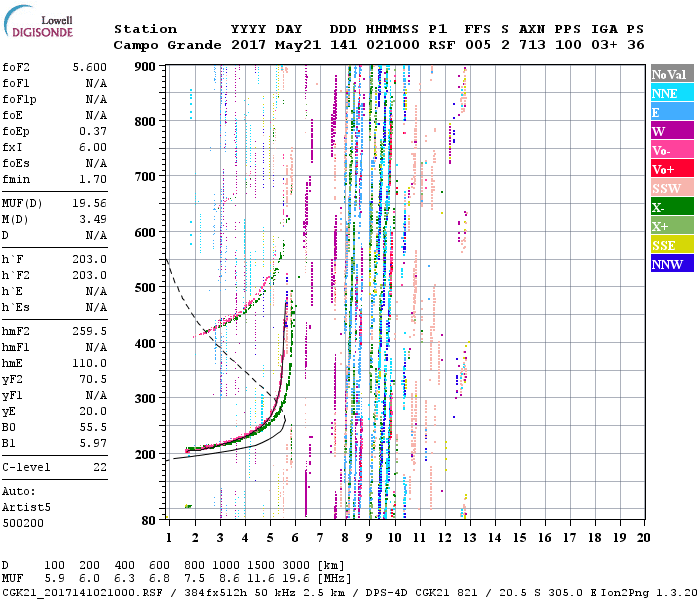Click the 13 MHz frequency axis label

pyautogui.click(x=469, y=538)
